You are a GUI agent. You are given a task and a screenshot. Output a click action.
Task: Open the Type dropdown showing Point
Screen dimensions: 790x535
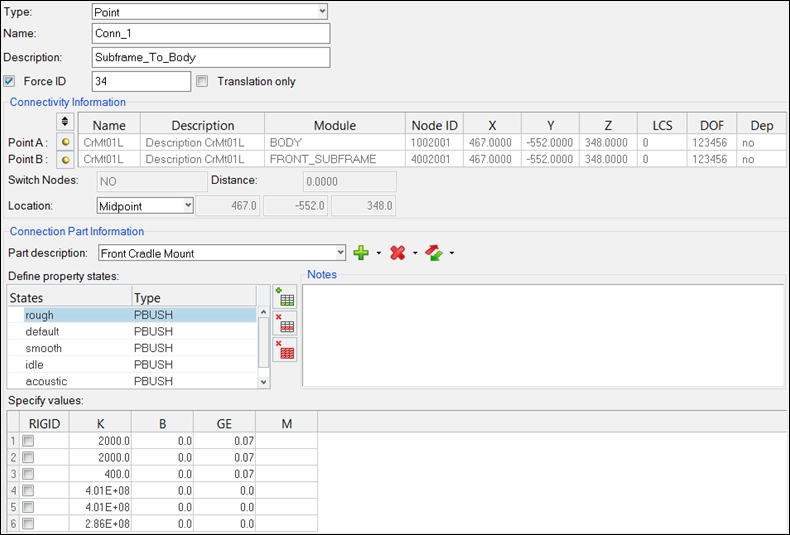pyautogui.click(x=210, y=11)
